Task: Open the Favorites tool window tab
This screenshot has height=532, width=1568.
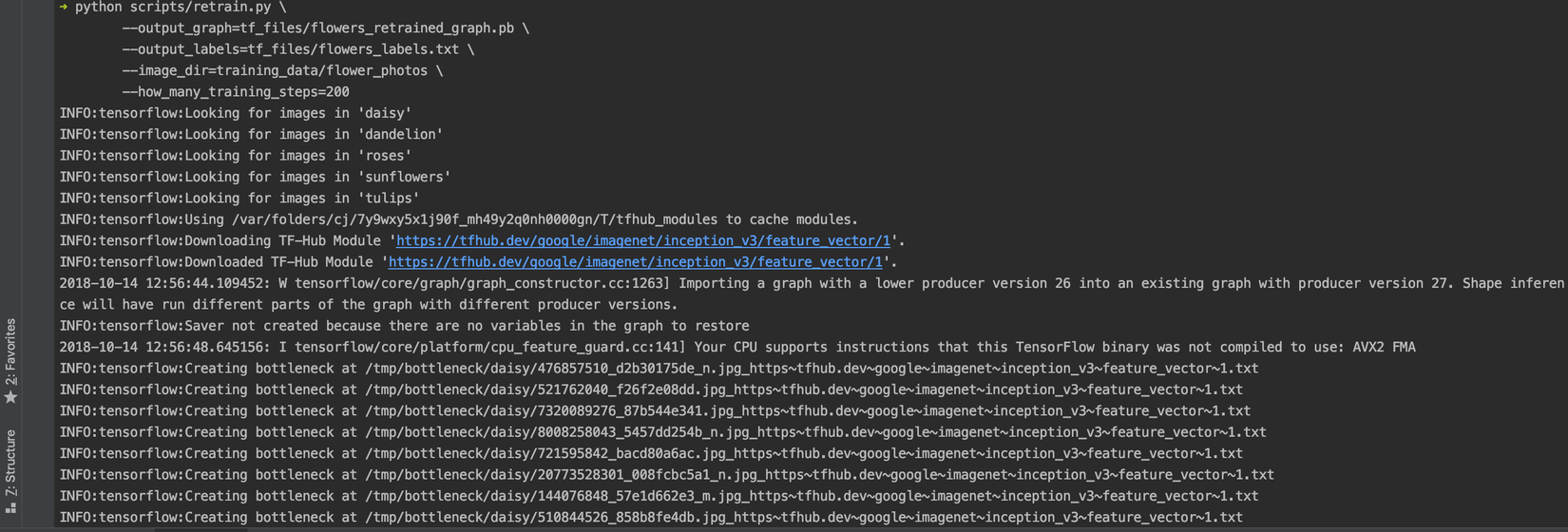Action: [x=11, y=351]
